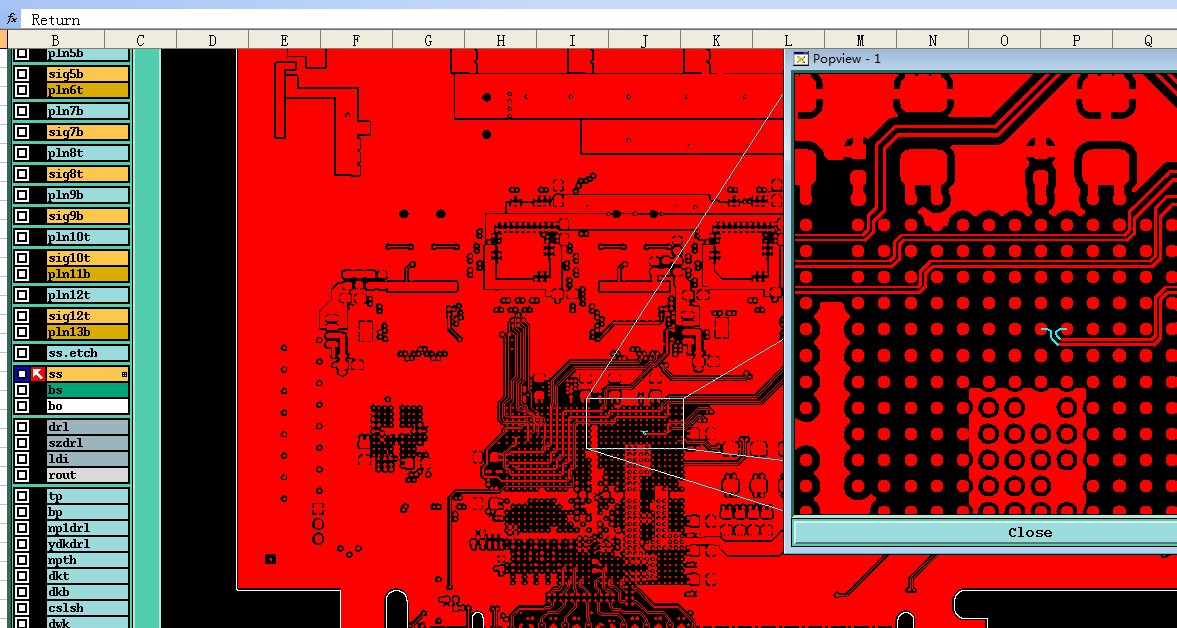
Task: Select the sig12t layer name
Action: click(x=87, y=316)
